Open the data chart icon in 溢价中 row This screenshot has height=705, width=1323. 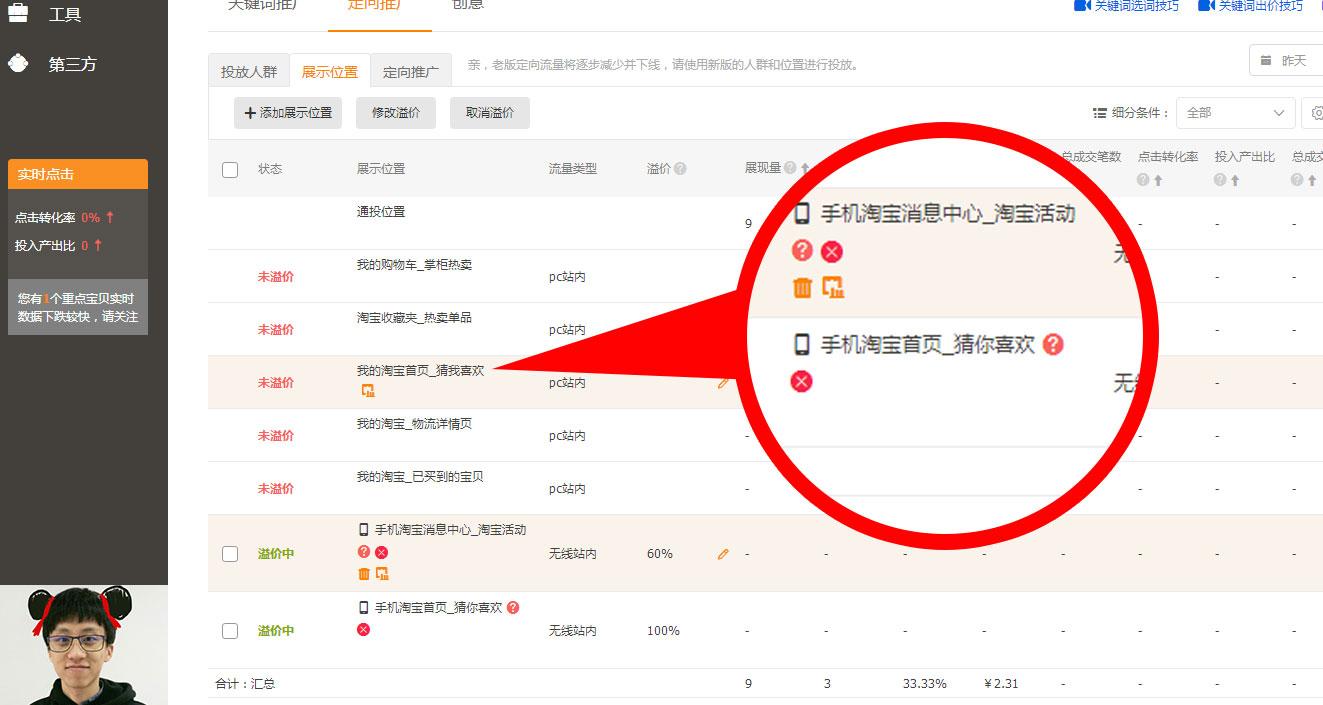384,574
